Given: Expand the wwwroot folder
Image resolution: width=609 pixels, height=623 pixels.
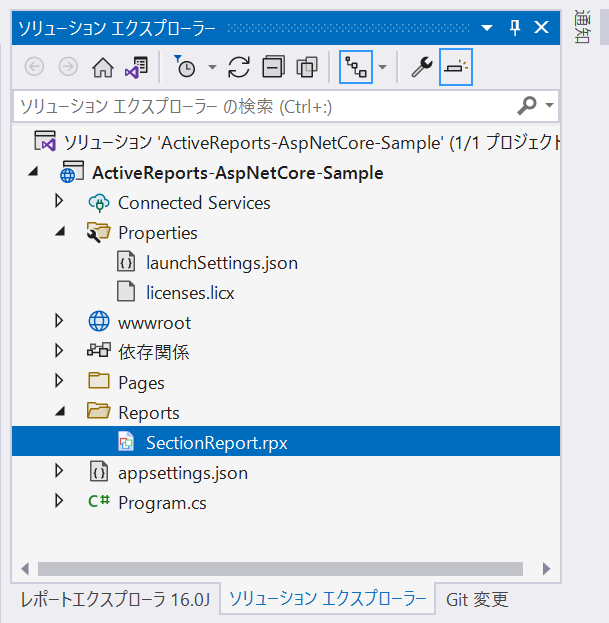Looking at the screenshot, I should [59, 321].
